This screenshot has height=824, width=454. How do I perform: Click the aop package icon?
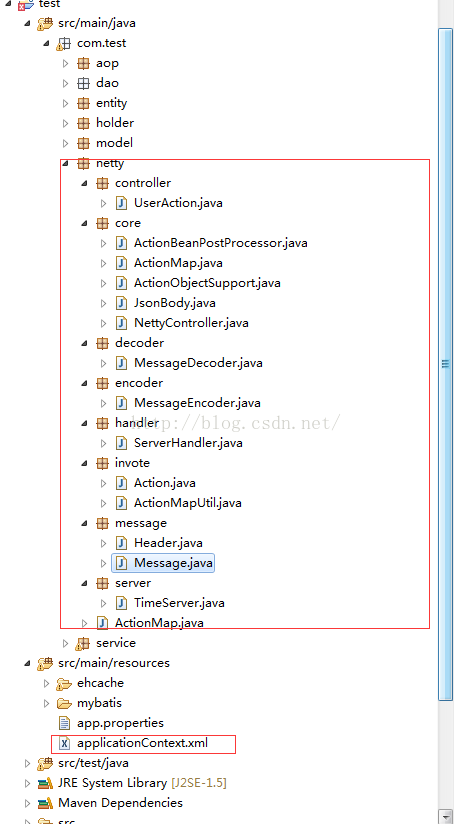(x=83, y=63)
